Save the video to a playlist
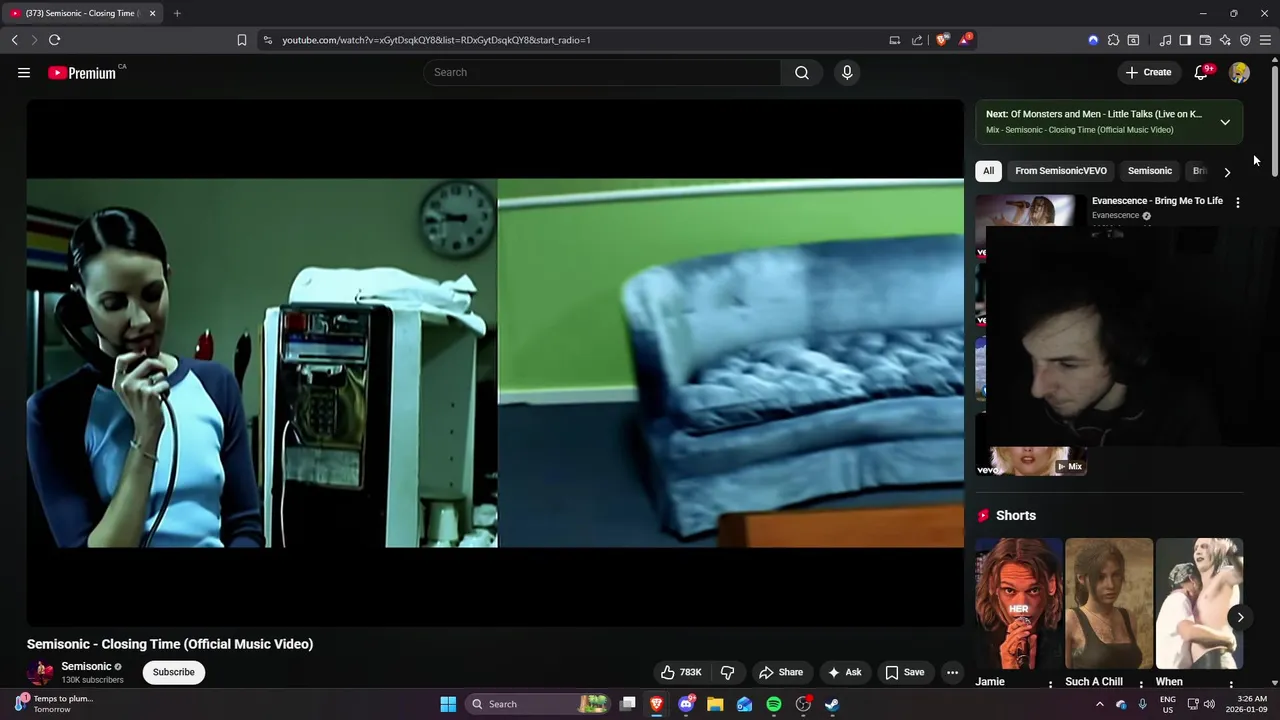Screen dimensions: 1280x720 pos(904,672)
